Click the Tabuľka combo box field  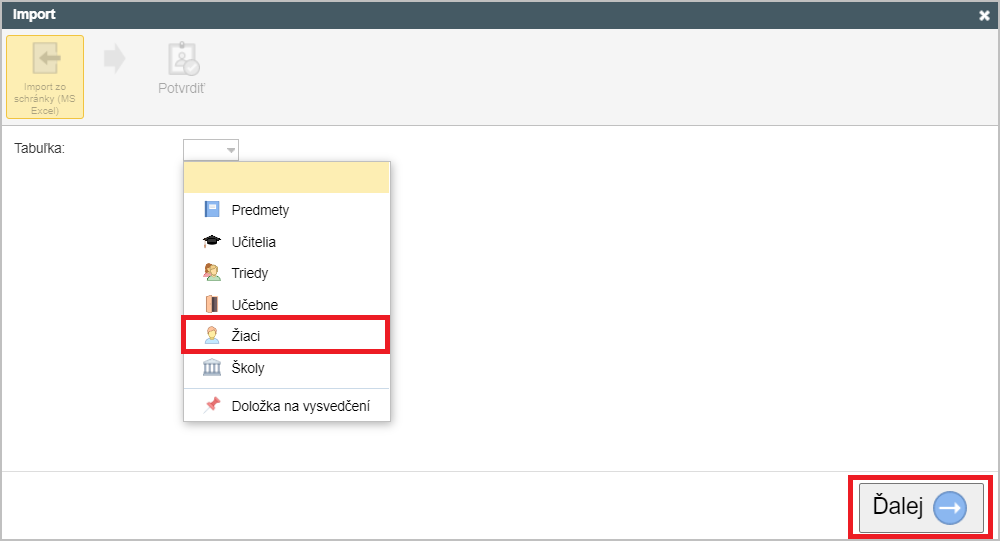[211, 150]
